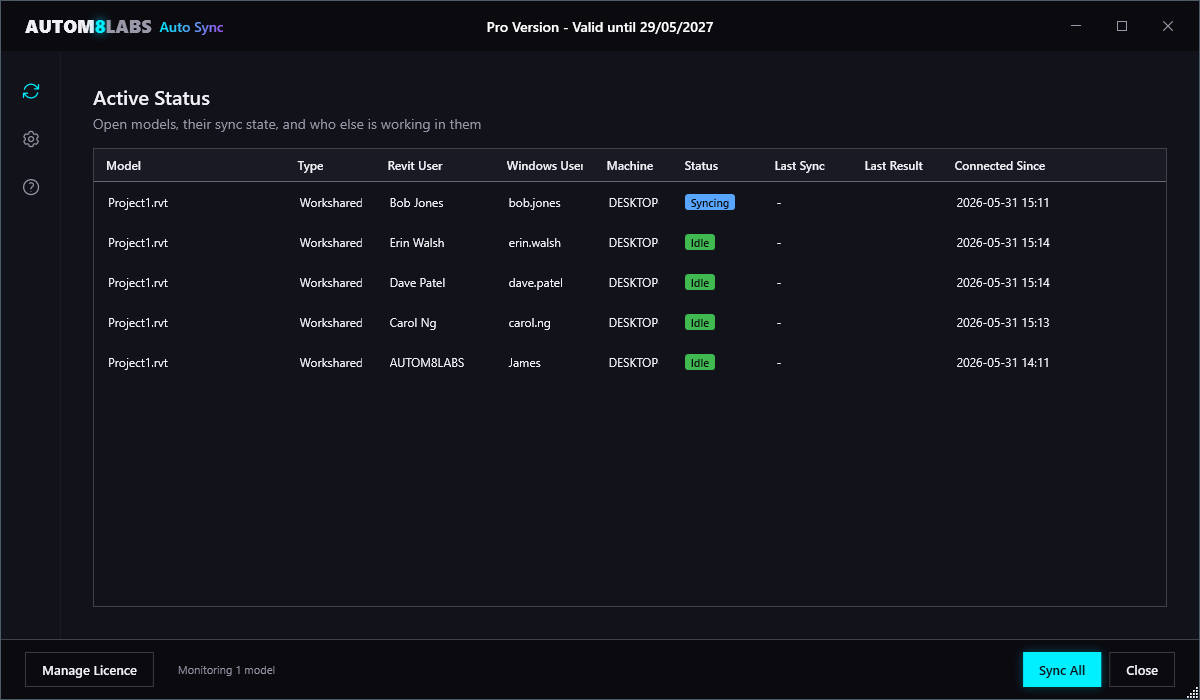Sort by the Last Result column header
Viewport: 1200px width, 700px height.
(x=894, y=166)
